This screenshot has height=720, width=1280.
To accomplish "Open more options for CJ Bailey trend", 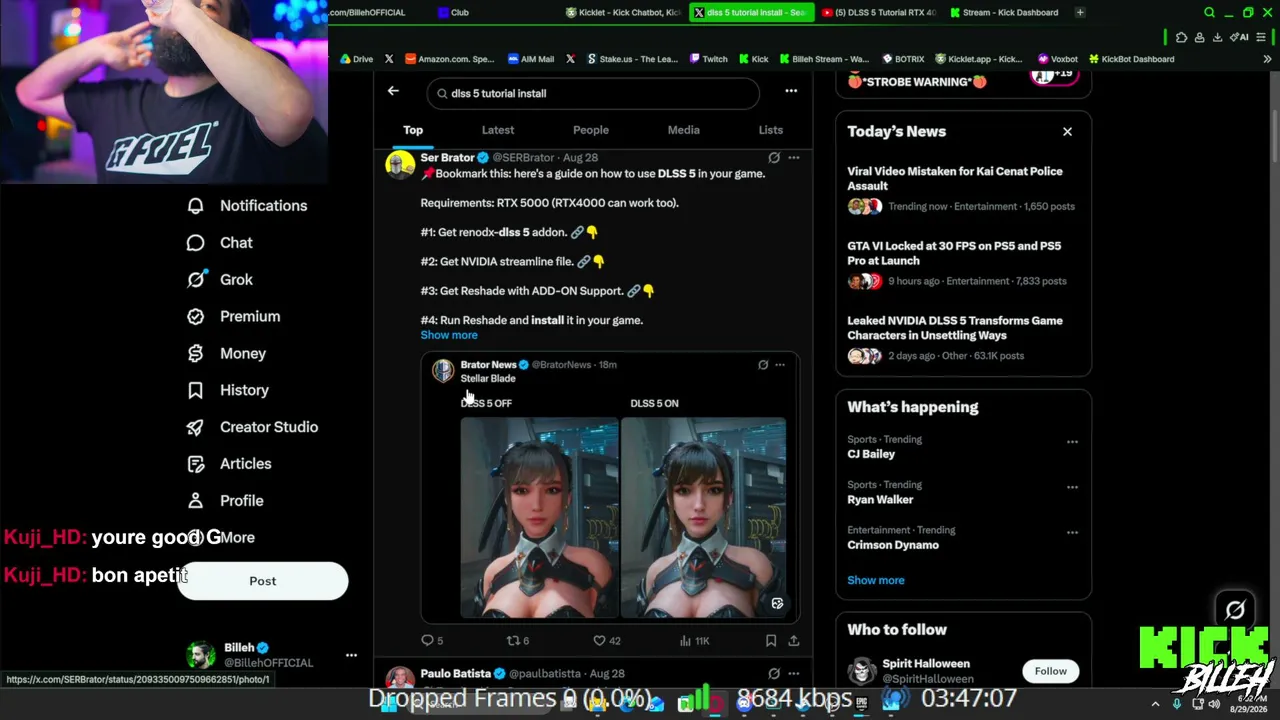I will point(1072,442).
